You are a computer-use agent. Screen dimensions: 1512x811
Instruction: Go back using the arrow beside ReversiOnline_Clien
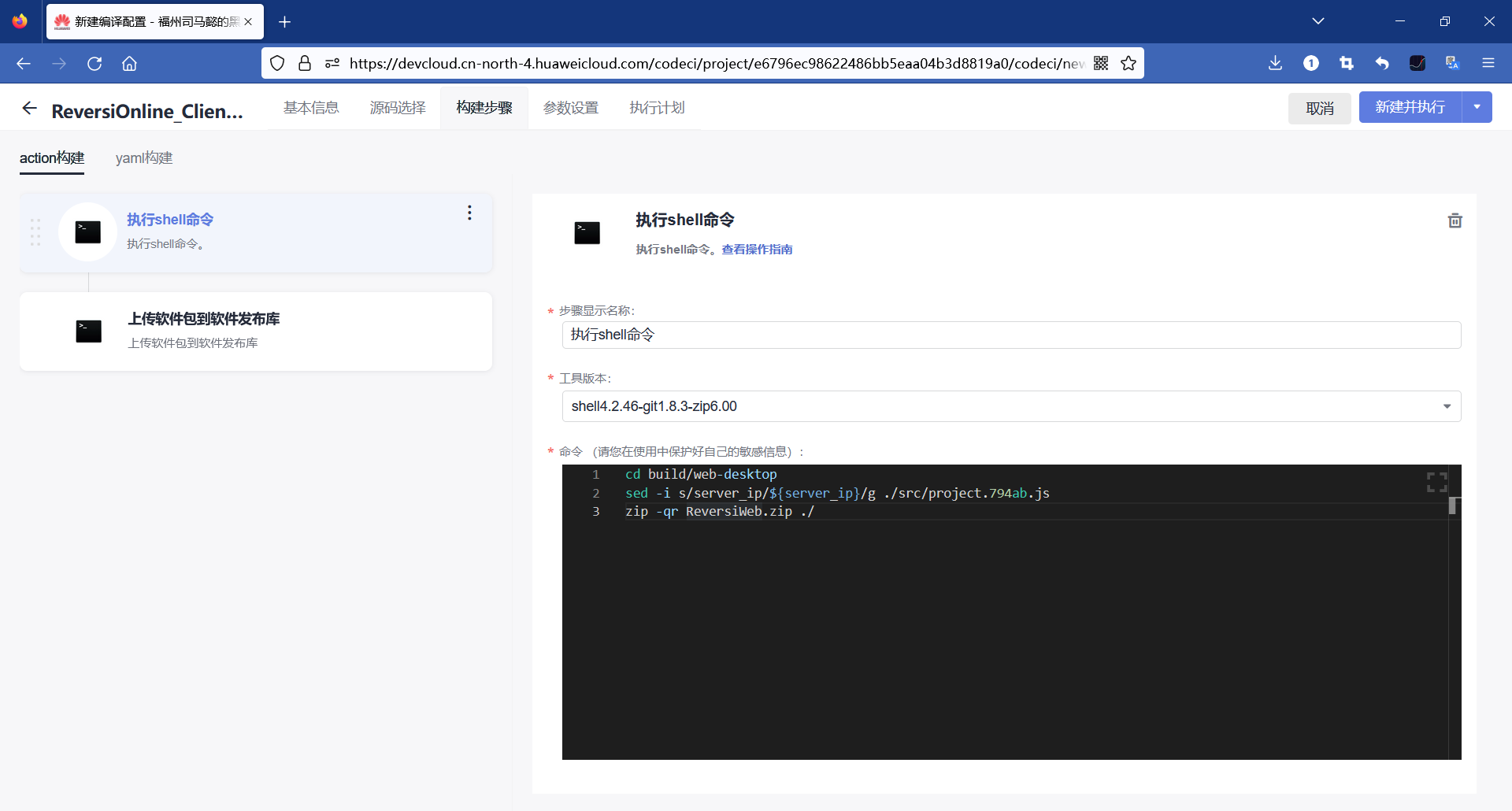click(x=29, y=108)
